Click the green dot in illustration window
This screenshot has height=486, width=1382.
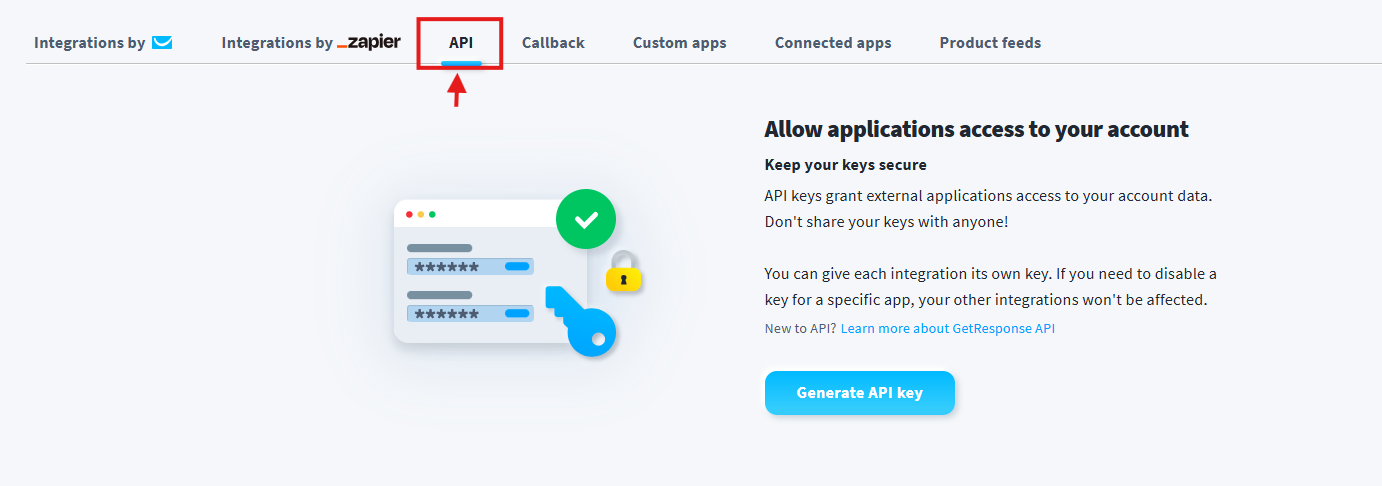(432, 214)
